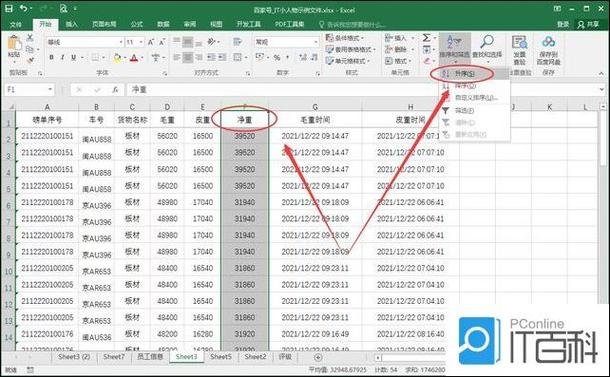Open Find and Select magnifier
The width and height of the screenshot is (610, 377).
(487, 47)
